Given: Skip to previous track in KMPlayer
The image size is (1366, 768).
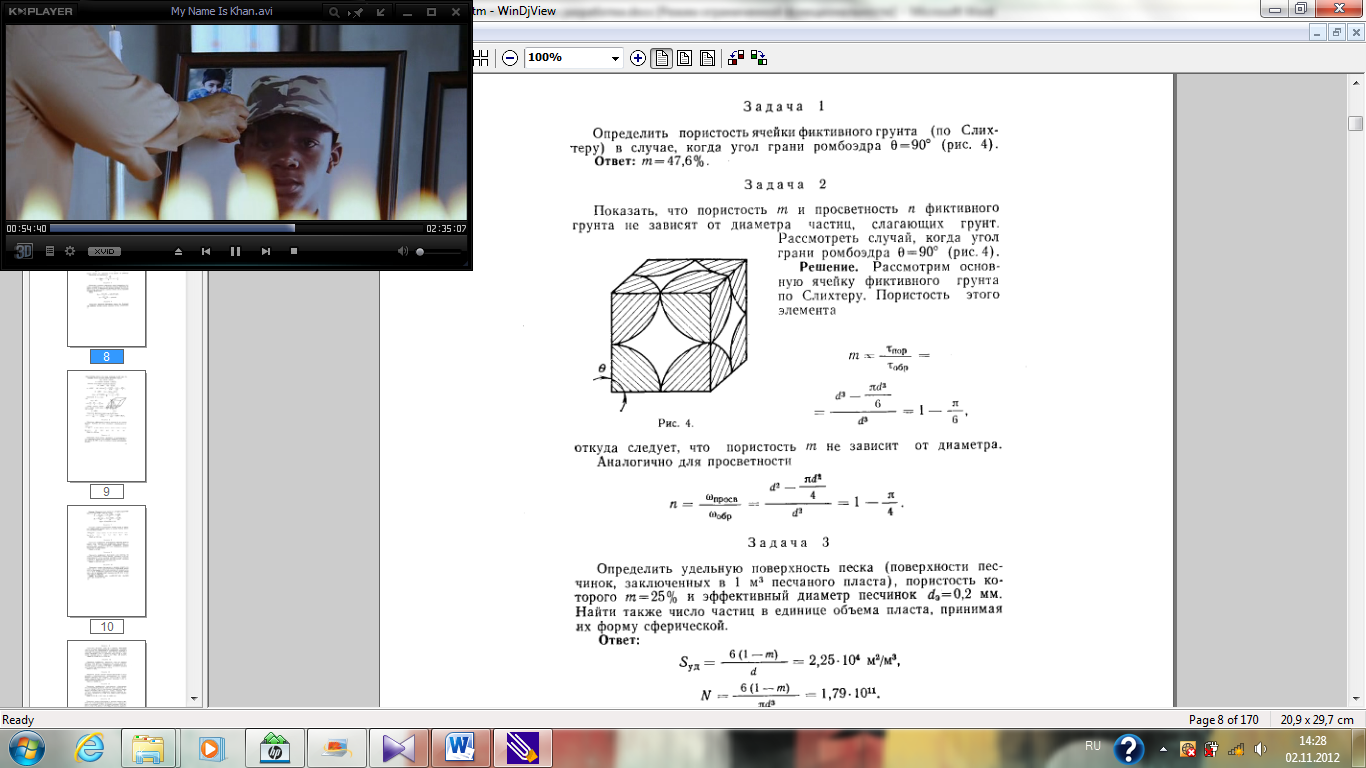Looking at the screenshot, I should [206, 251].
